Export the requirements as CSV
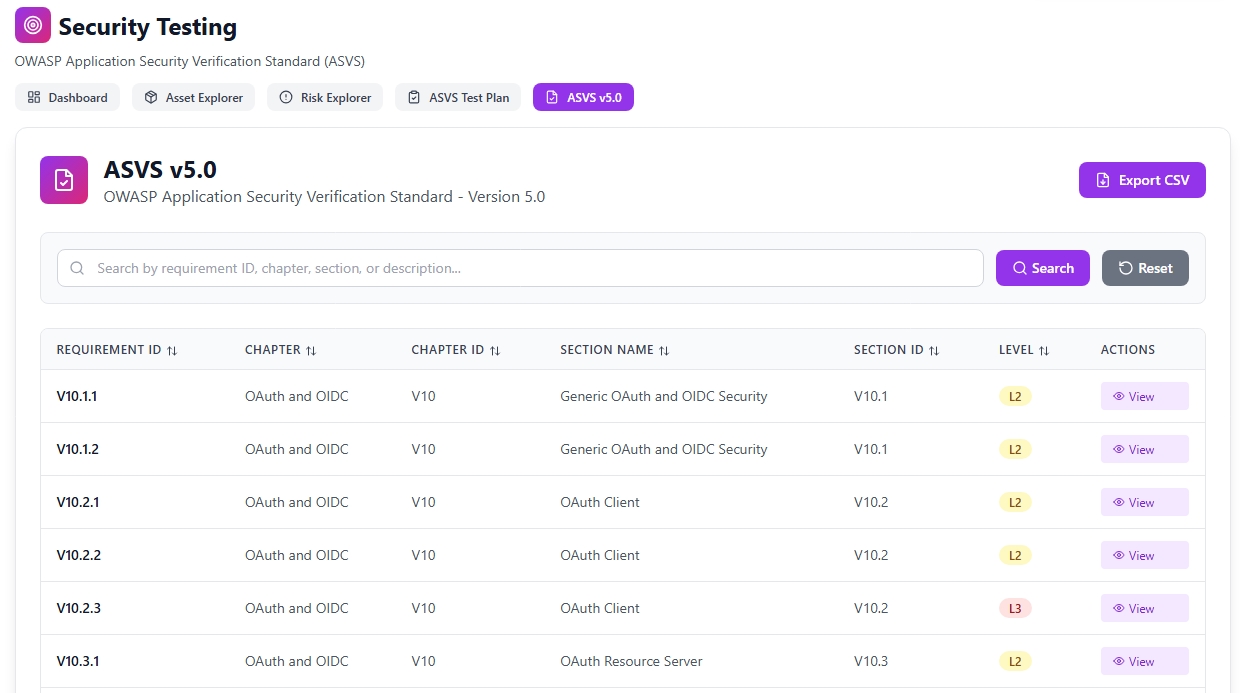Screen dimensions: 1240x693 1142,180
